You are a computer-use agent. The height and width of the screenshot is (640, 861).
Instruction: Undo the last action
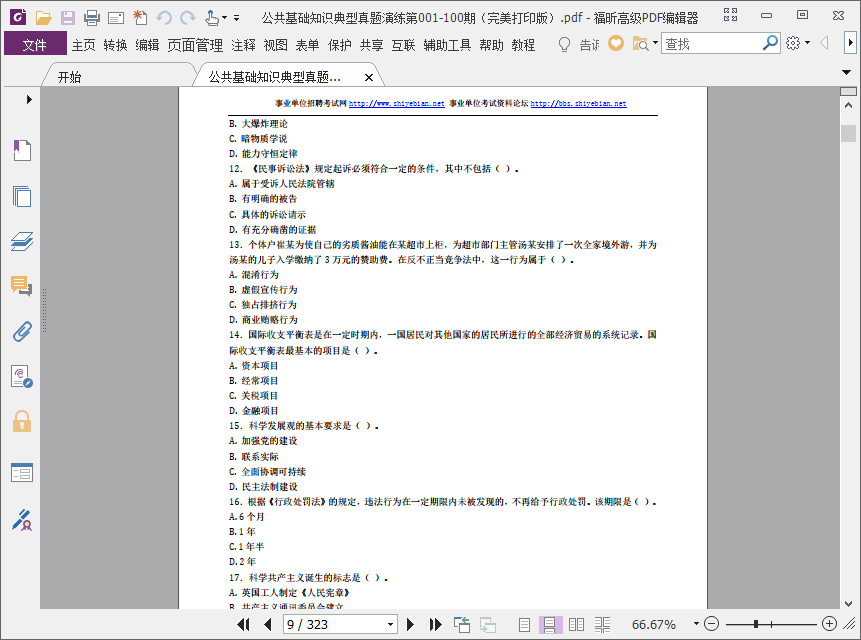coord(164,18)
